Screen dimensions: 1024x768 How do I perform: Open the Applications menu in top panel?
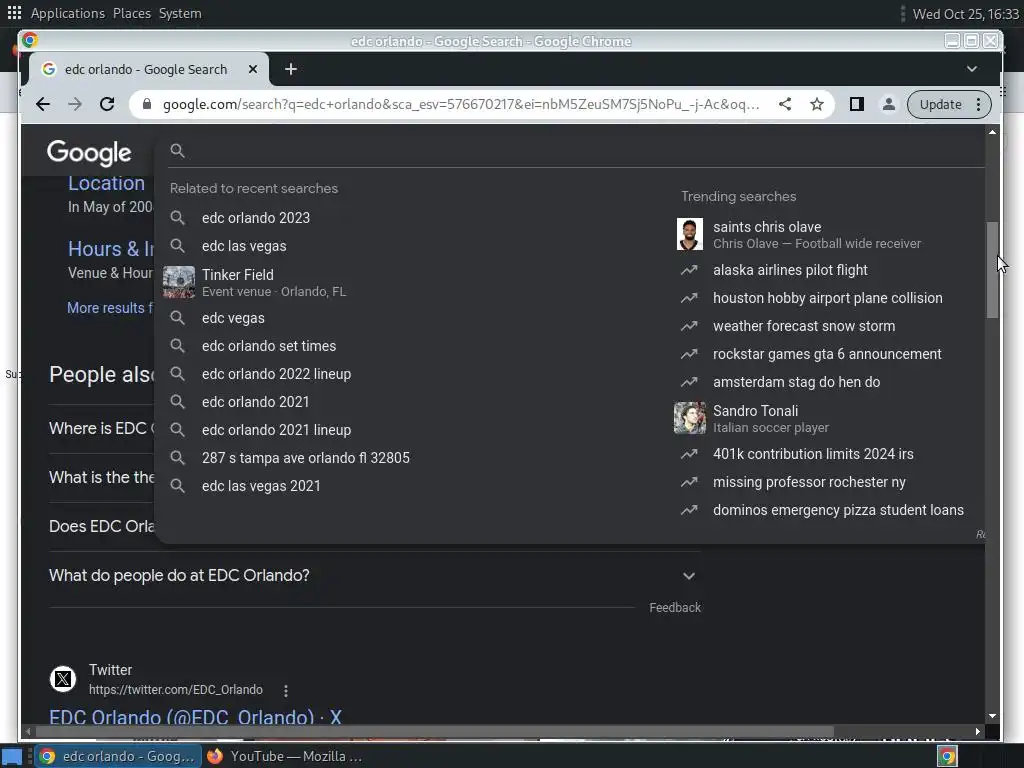point(67,14)
